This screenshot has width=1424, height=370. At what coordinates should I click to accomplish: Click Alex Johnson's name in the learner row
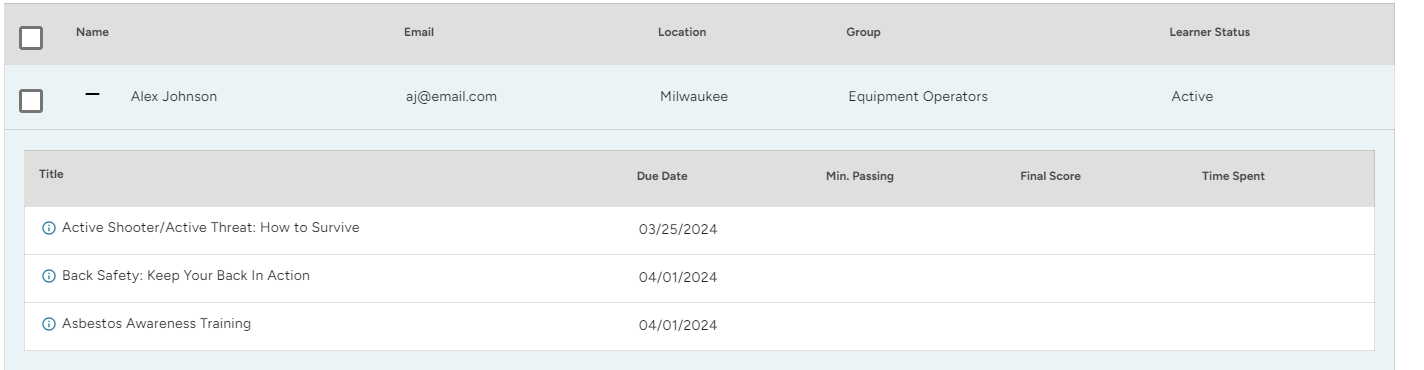pyautogui.click(x=174, y=97)
